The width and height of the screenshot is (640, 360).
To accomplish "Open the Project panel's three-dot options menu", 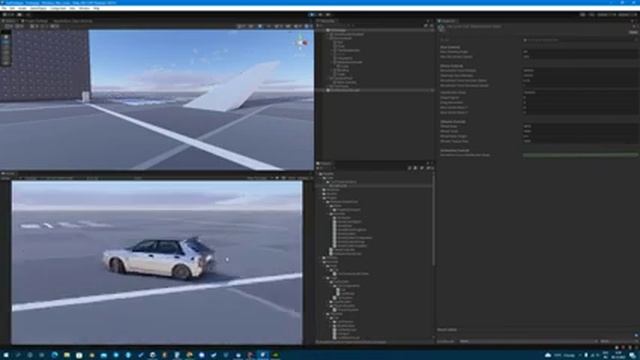I will point(432,163).
